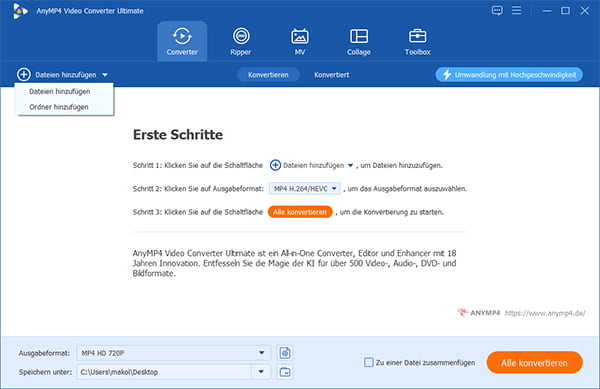
Task: Click the Speichern unter path field
Action: pyautogui.click(x=164, y=372)
